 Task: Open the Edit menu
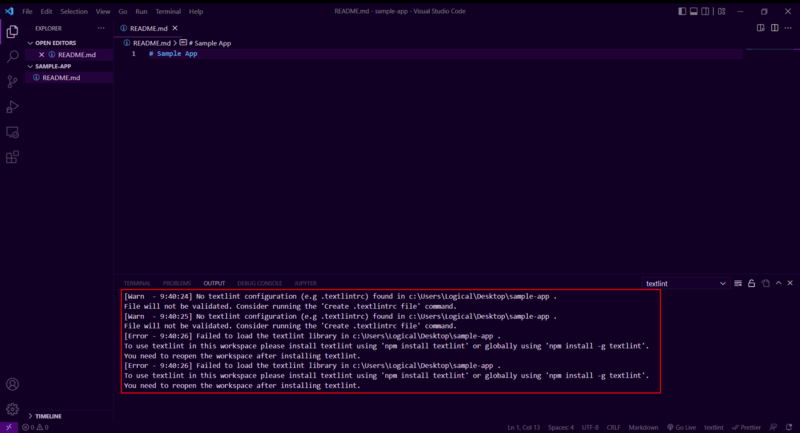[46, 11]
